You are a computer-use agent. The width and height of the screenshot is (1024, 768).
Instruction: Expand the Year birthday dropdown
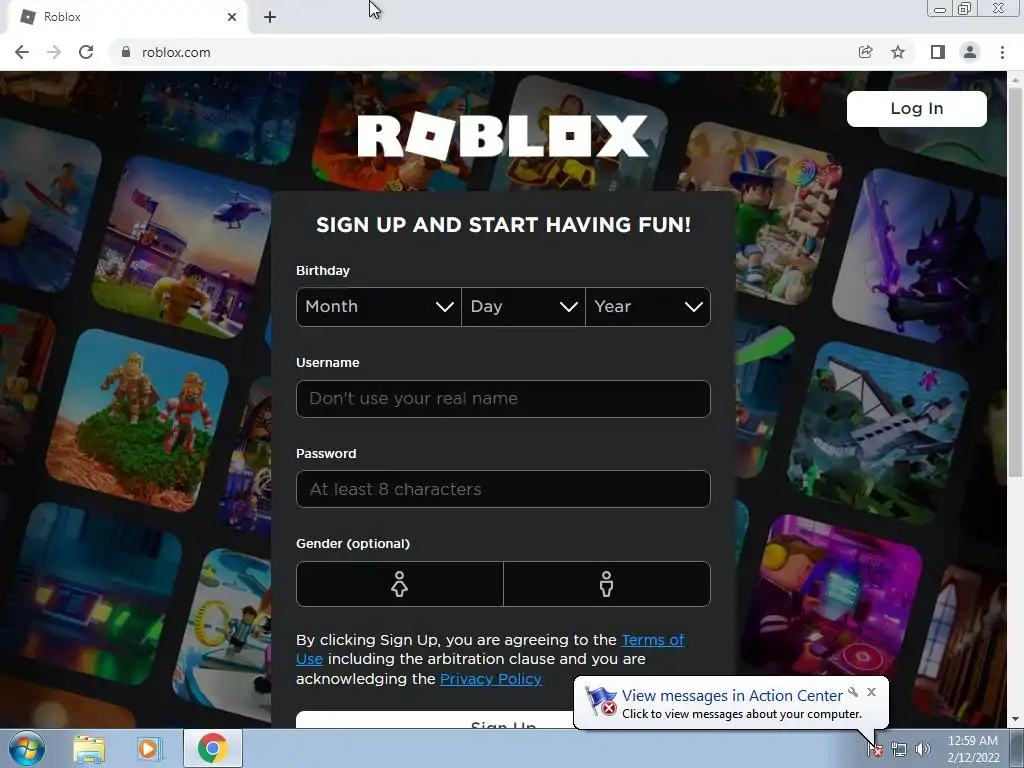click(648, 306)
